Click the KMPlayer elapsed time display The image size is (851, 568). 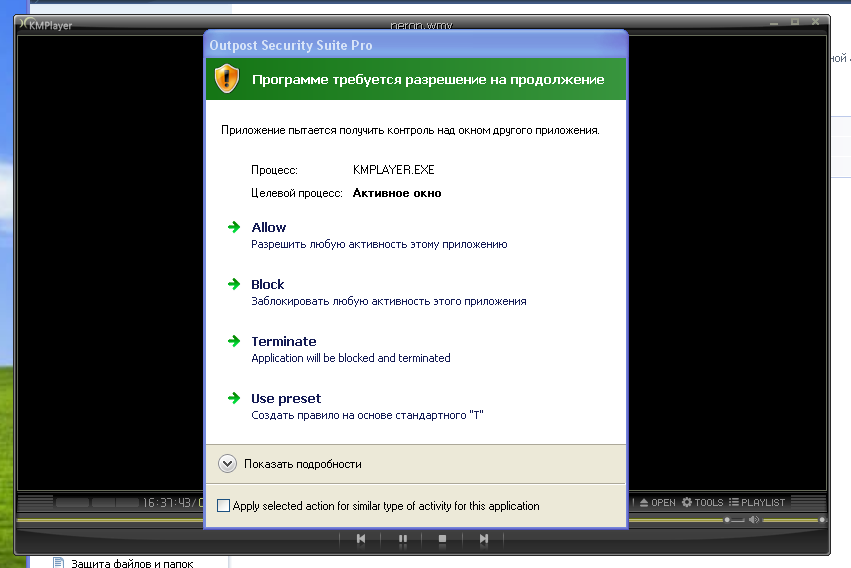coord(168,503)
